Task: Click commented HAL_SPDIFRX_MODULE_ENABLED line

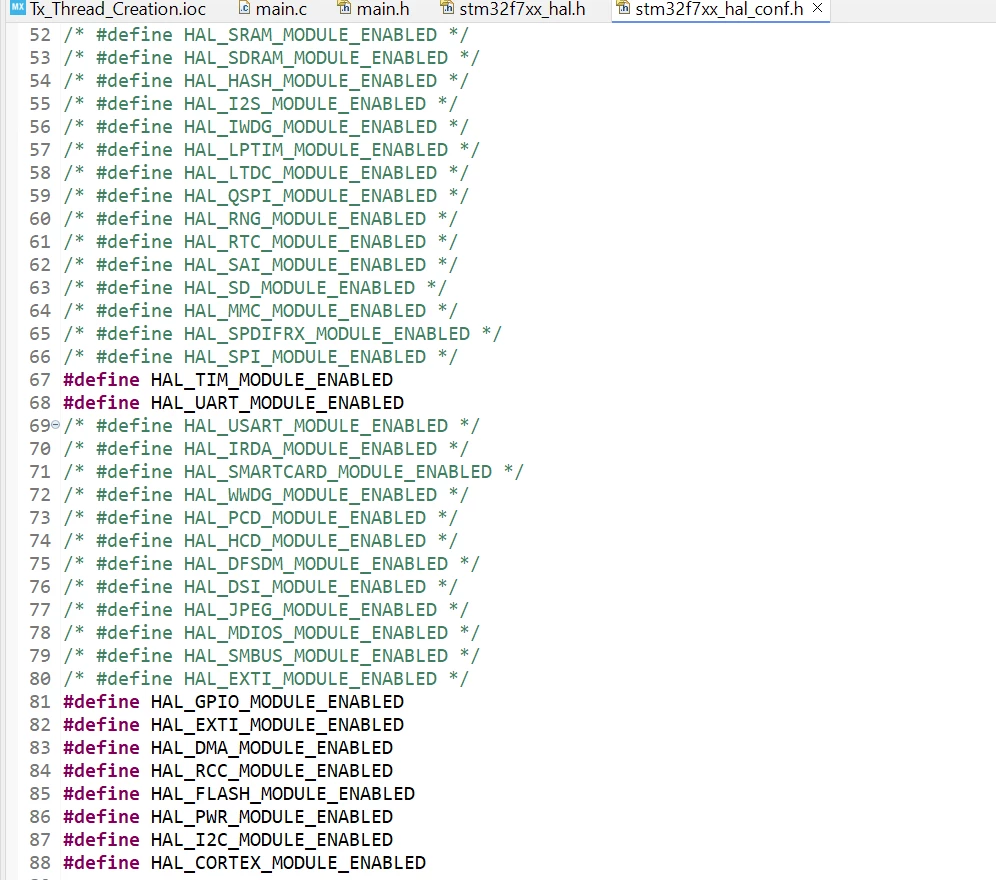Action: (x=283, y=334)
